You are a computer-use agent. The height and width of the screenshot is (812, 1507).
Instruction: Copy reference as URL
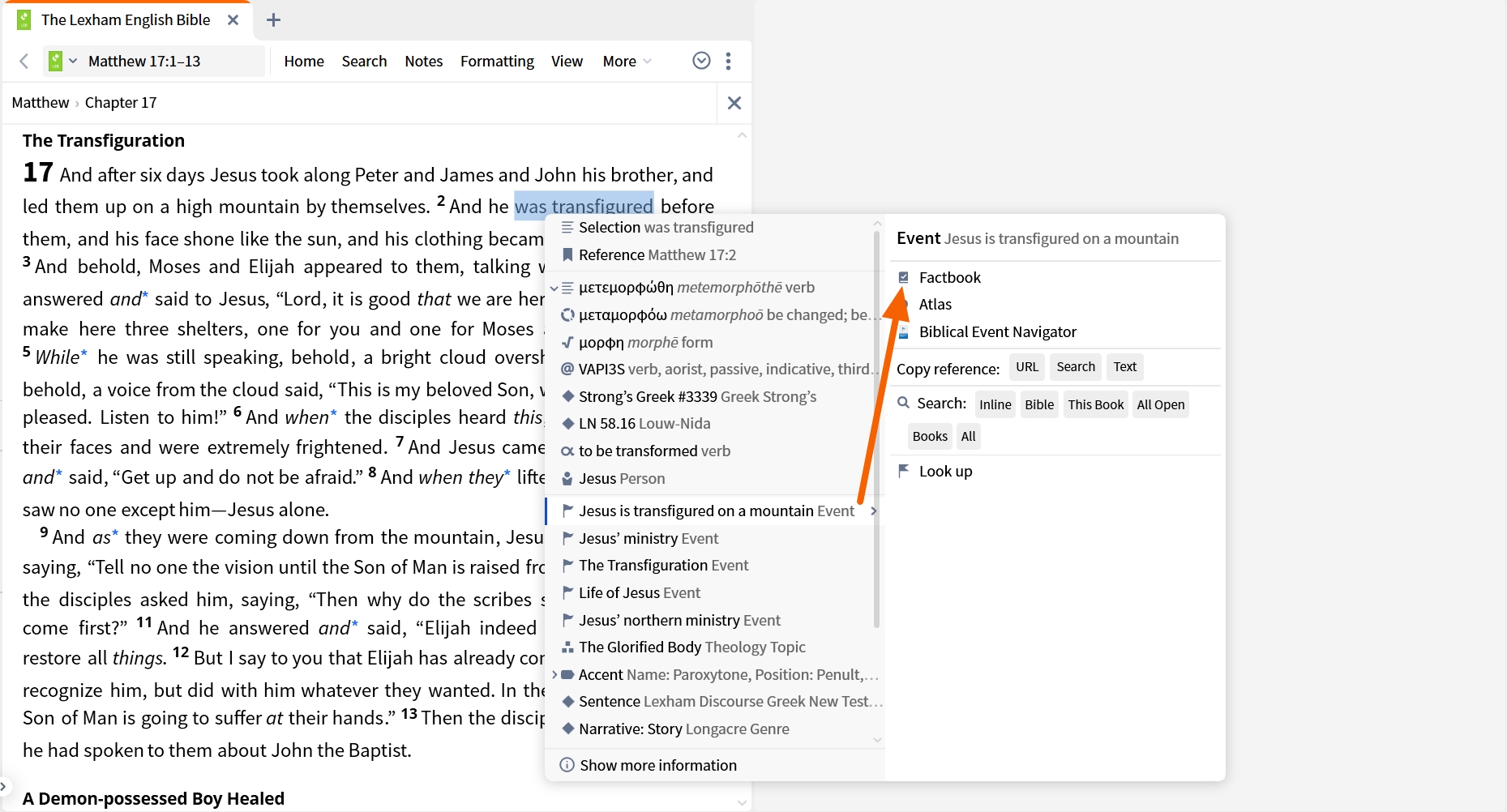coord(1027,367)
